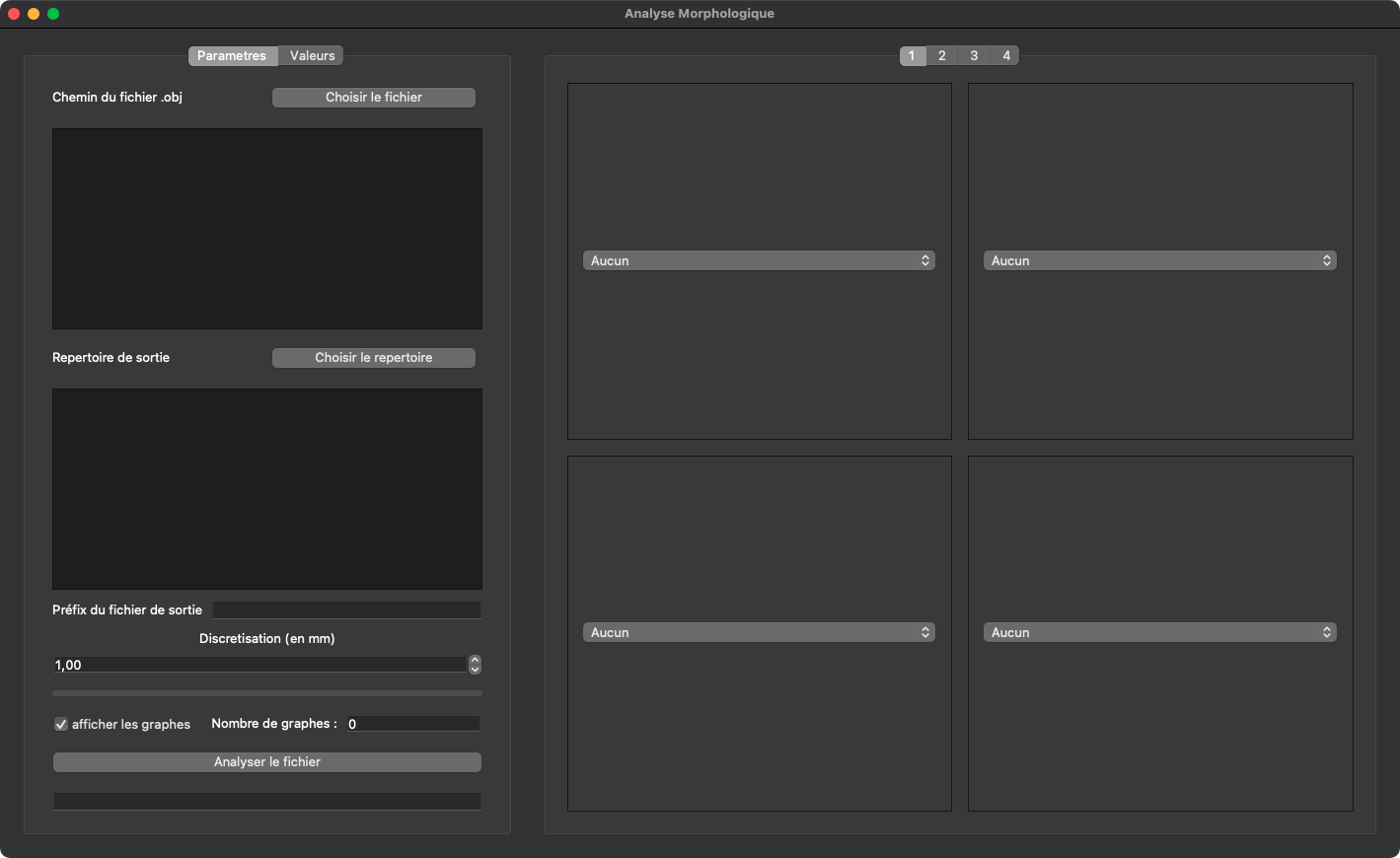Switch to the Valeurs tab
1400x858 pixels.
312,56
